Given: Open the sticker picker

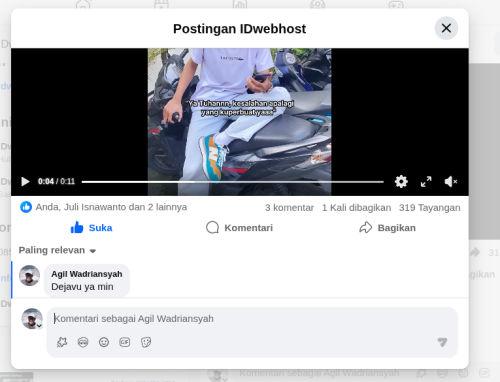Looking at the screenshot, I should coord(146,342).
